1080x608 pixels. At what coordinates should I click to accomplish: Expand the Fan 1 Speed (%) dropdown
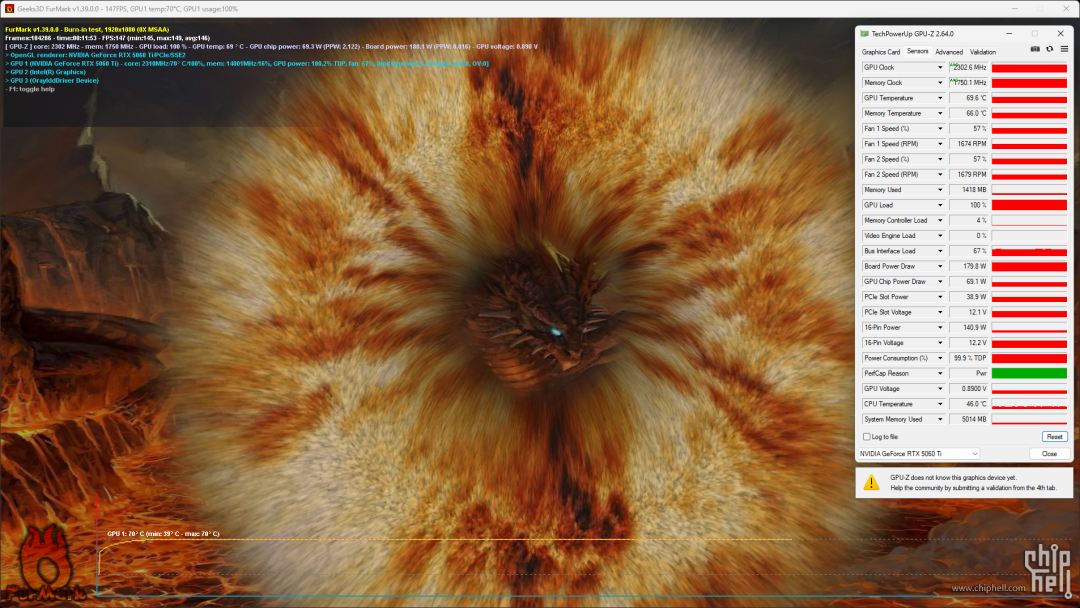[939, 129]
